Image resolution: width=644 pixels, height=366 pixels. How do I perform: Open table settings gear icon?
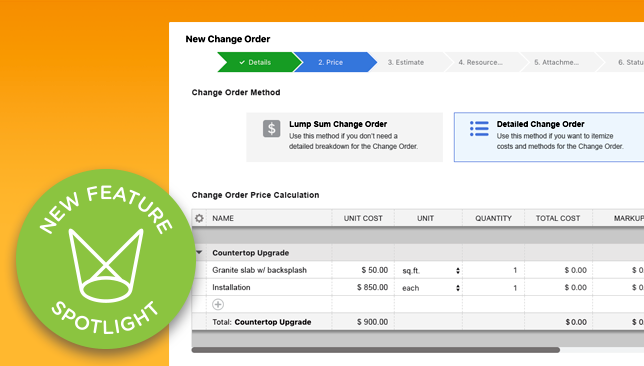(x=199, y=218)
